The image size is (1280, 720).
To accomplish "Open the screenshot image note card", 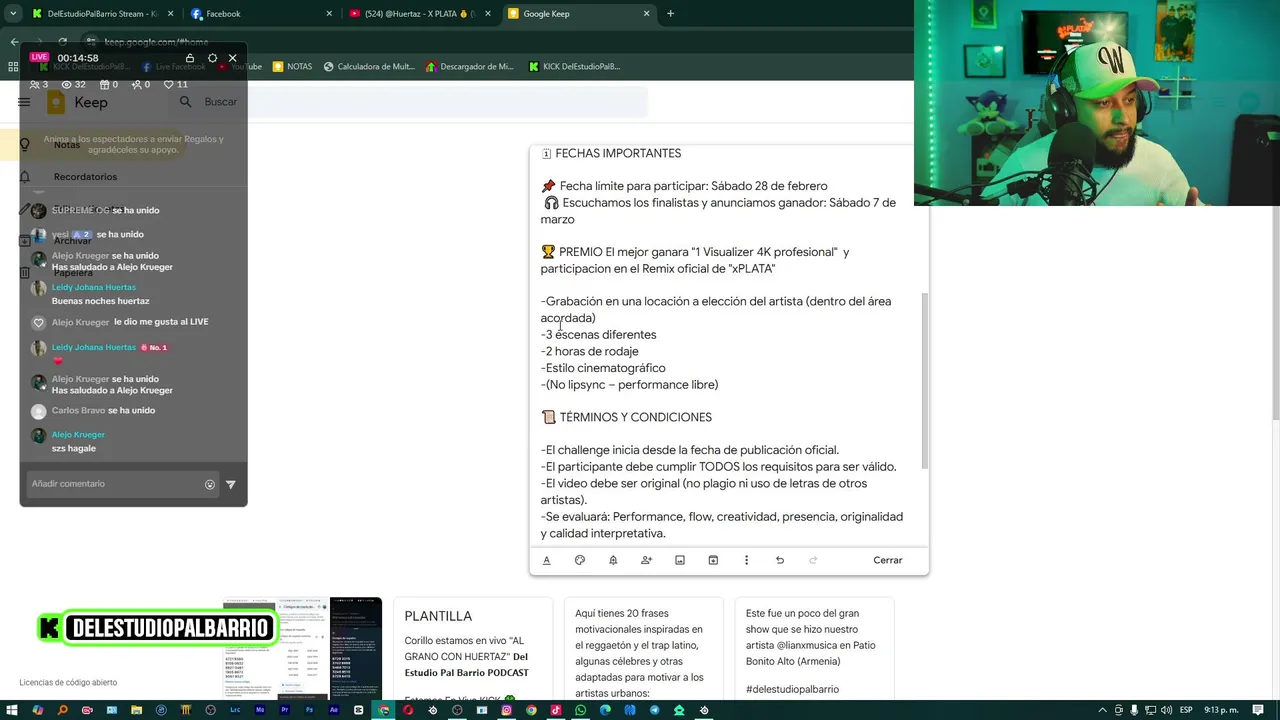I will (x=302, y=648).
